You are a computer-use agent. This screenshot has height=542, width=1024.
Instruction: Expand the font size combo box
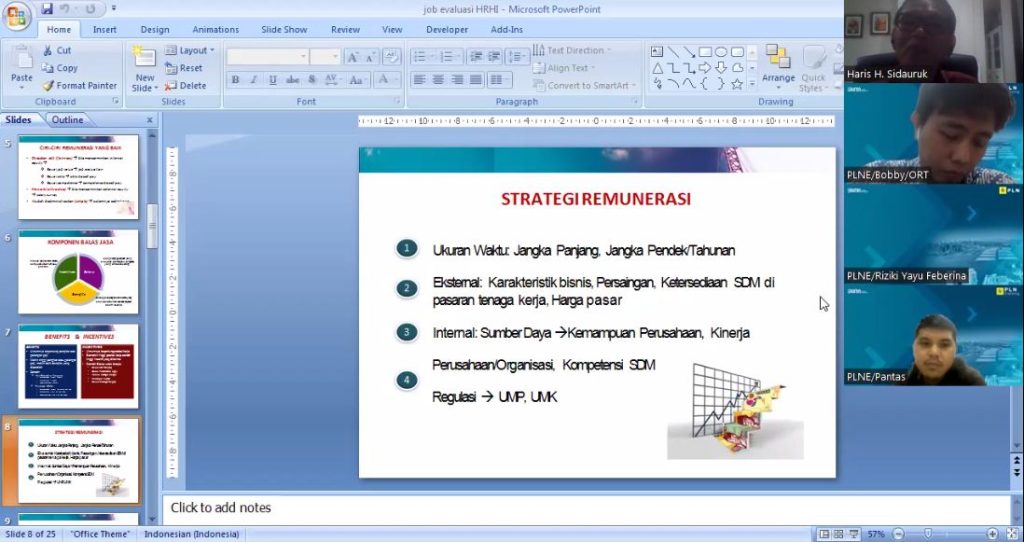tap(334, 57)
